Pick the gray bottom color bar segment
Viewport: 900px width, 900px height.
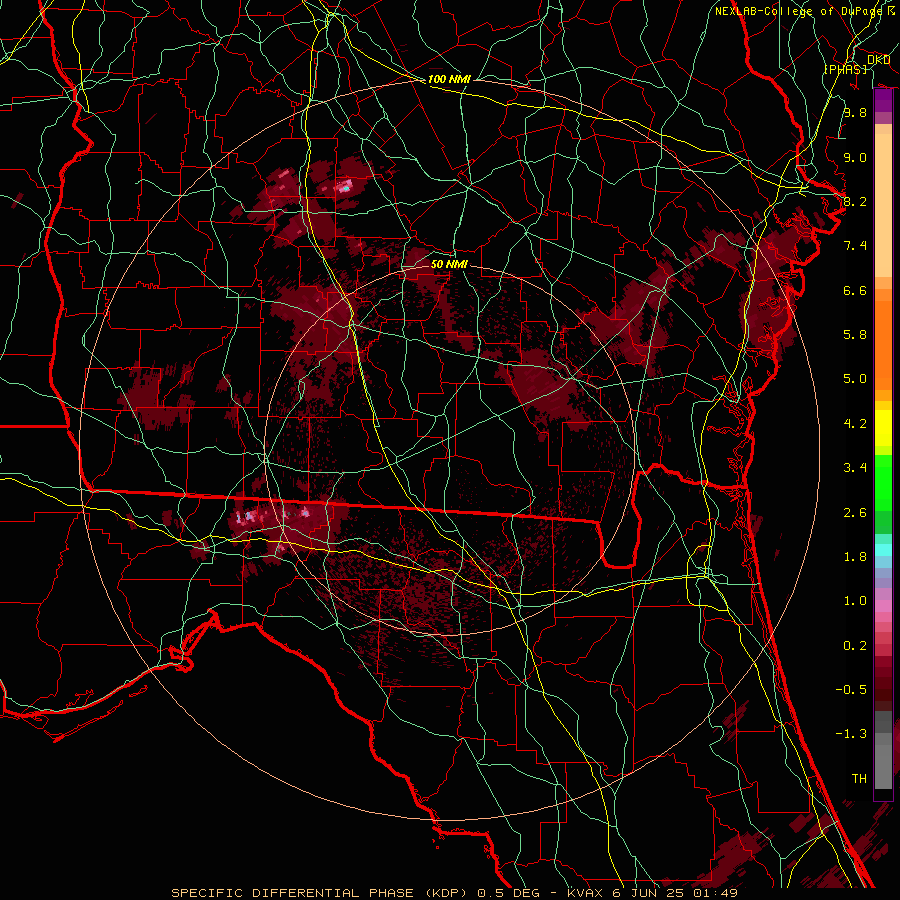tap(883, 766)
